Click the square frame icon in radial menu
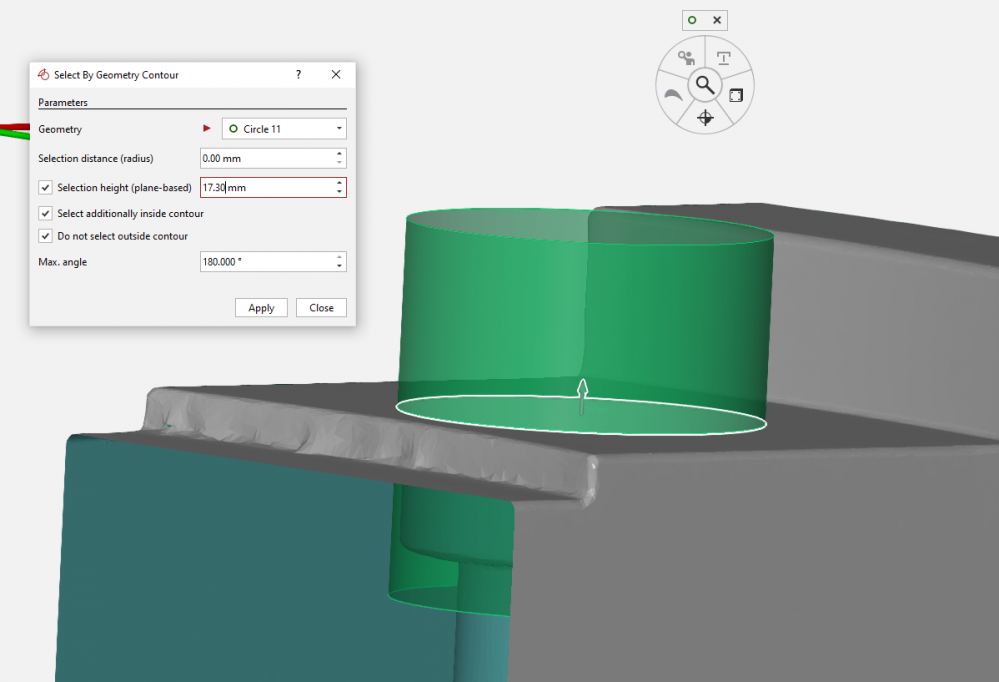This screenshot has width=999, height=682. point(736,96)
